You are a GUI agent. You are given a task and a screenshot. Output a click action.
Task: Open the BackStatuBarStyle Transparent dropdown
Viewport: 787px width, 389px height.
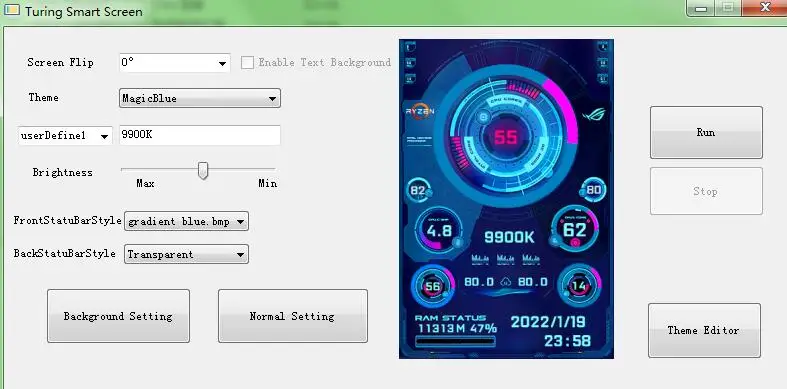[x=186, y=254]
